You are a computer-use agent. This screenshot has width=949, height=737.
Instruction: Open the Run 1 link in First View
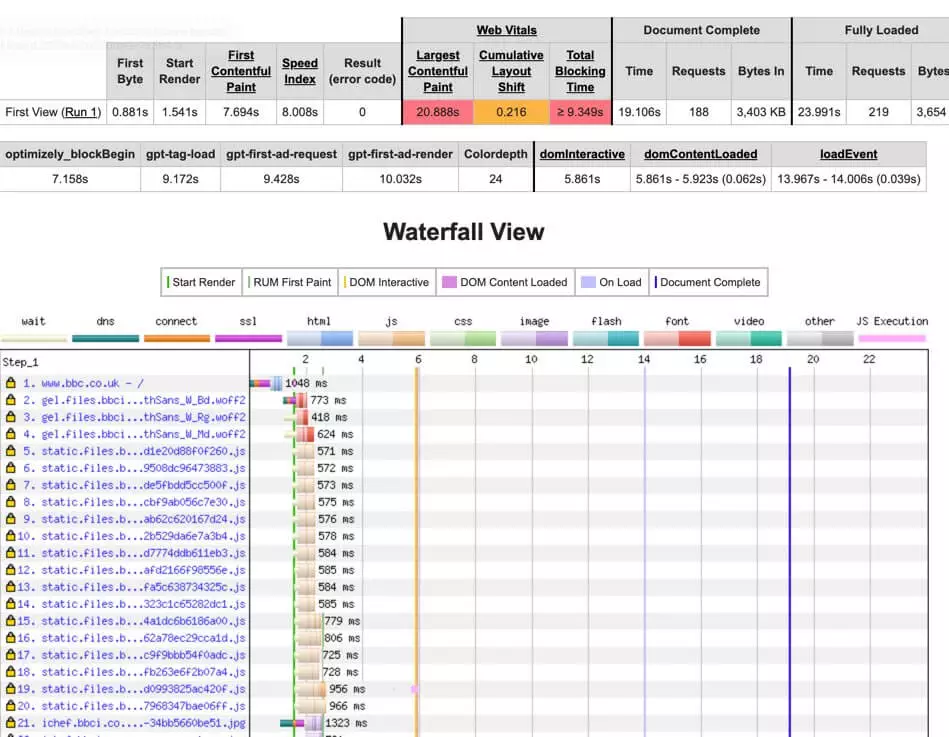82,112
